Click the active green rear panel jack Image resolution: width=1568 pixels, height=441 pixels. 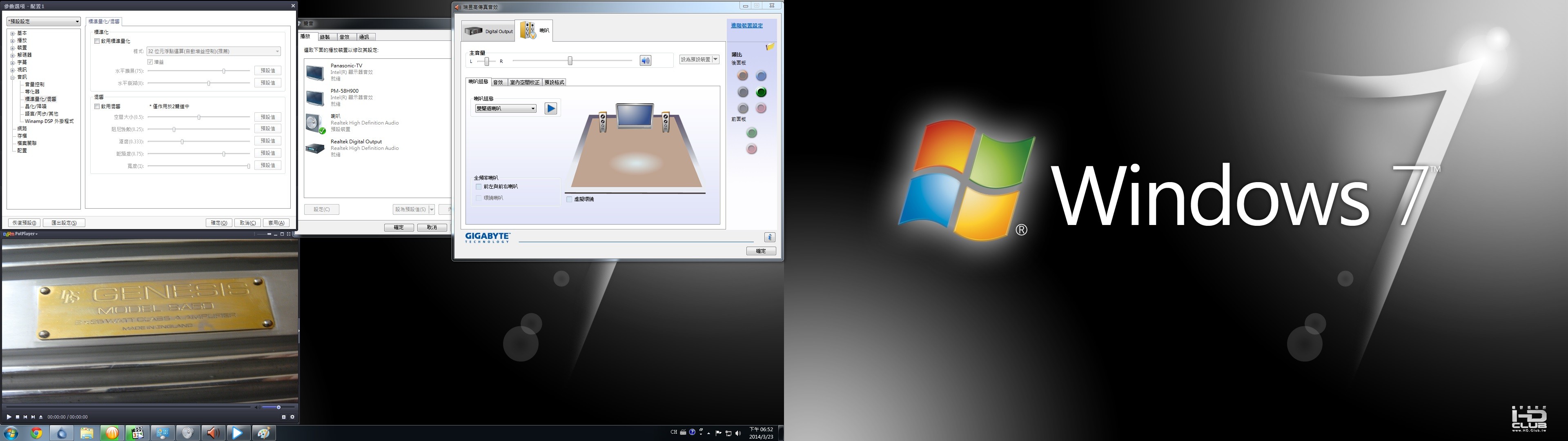(x=761, y=92)
